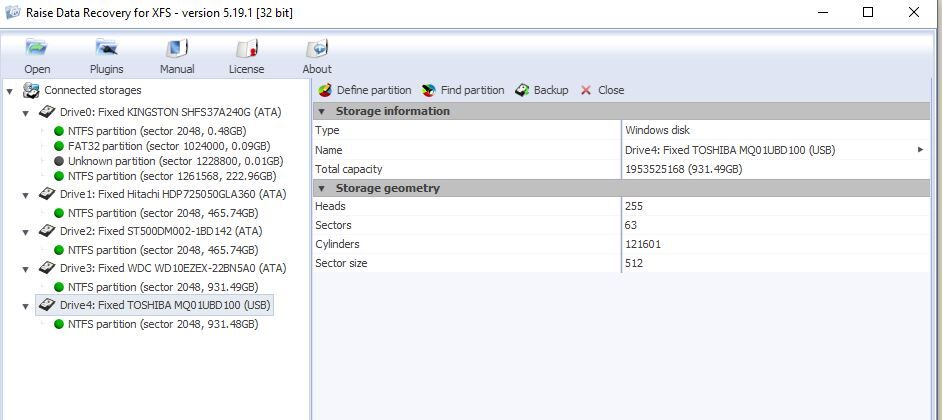Collapse the Storage geometry section
Viewport: 942px width, 420px height.
click(x=321, y=188)
